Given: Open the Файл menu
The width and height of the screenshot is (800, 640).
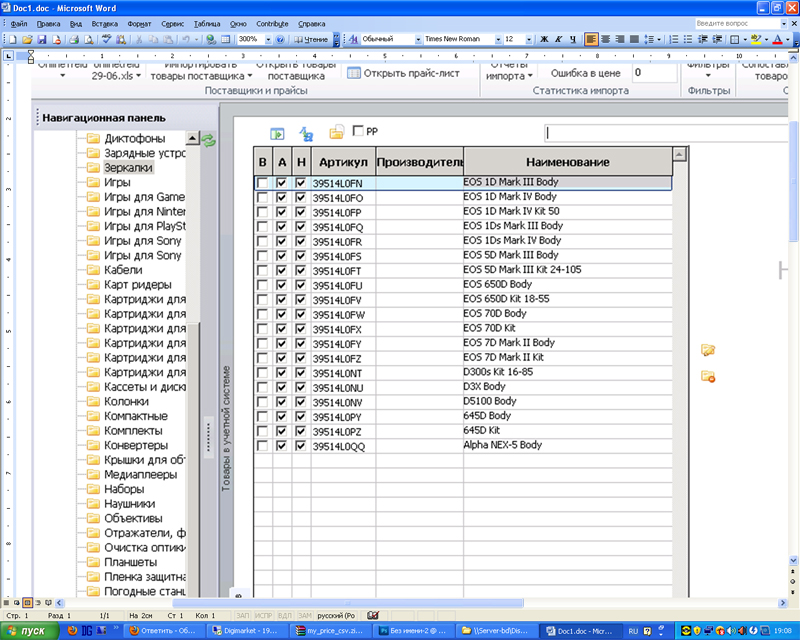Looking at the screenshot, I should 19,23.
